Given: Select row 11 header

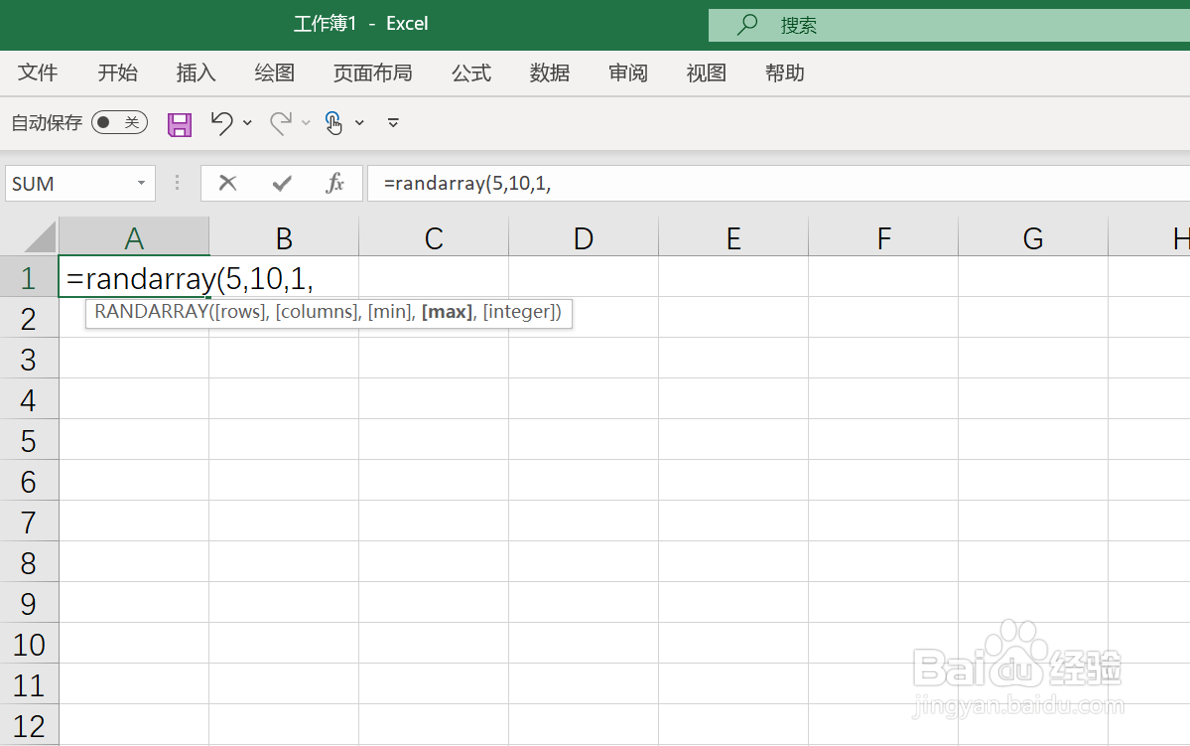Looking at the screenshot, I should coord(29,685).
